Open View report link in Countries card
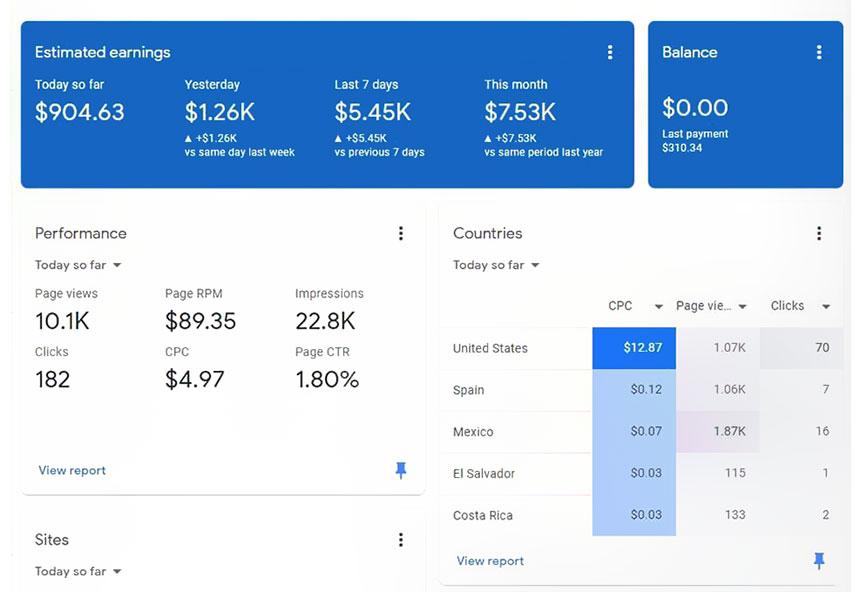 tap(490, 561)
